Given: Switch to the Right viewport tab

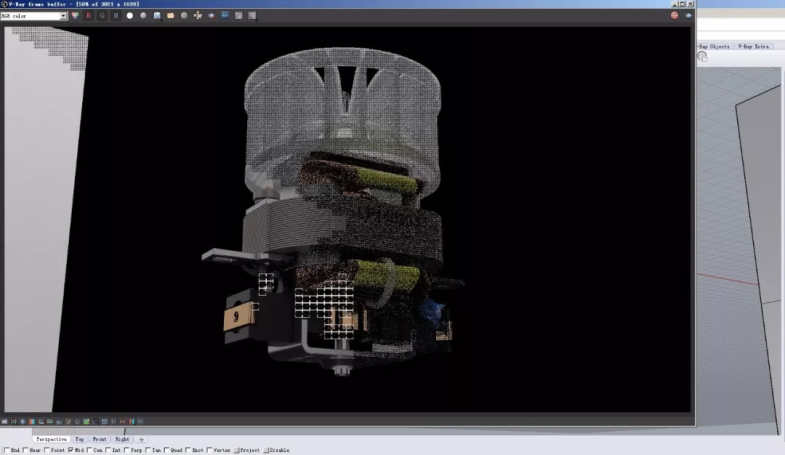Looking at the screenshot, I should (x=122, y=439).
